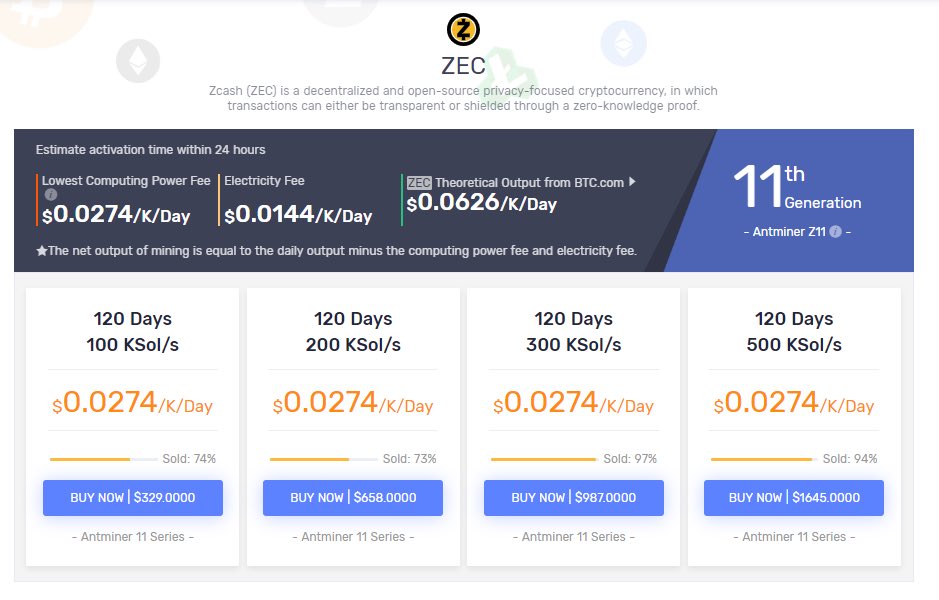This screenshot has height=600, width=939.
Task: Click the Sold: 73% progress bar
Action: (x=324, y=459)
